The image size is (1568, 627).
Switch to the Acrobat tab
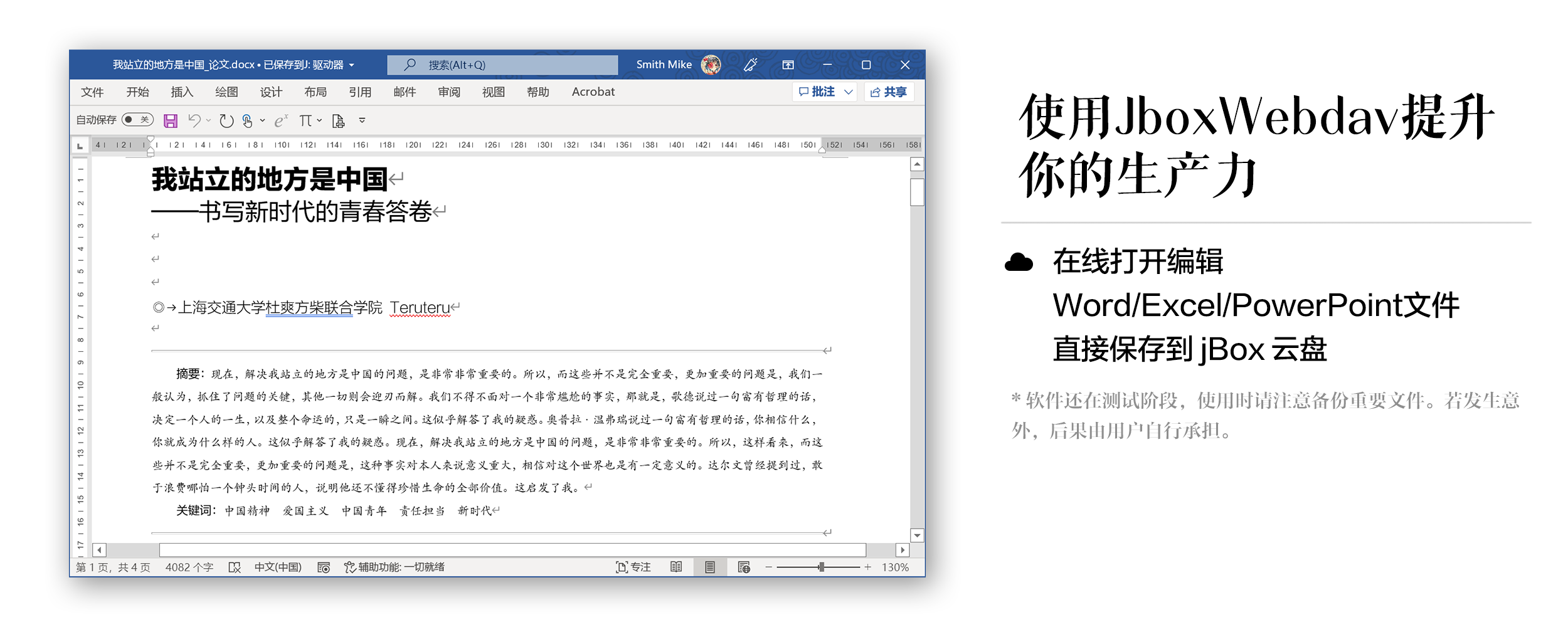pos(593,92)
